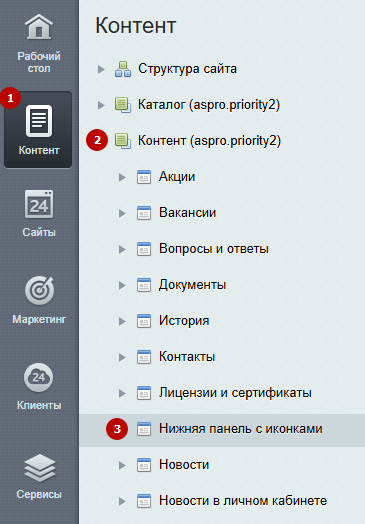Open the Рабочий стол home icon
This screenshot has height=524, width=365.
click(x=39, y=27)
